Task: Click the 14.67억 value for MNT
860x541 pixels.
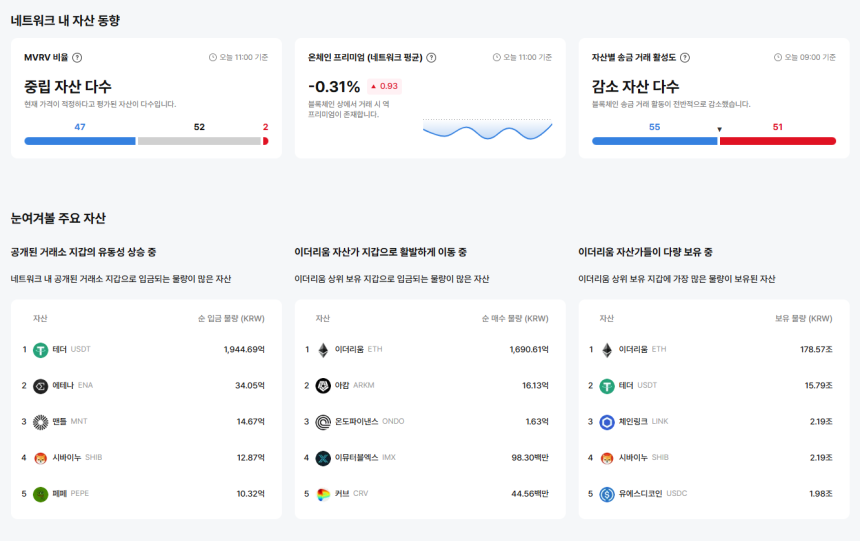Action: tap(251, 422)
